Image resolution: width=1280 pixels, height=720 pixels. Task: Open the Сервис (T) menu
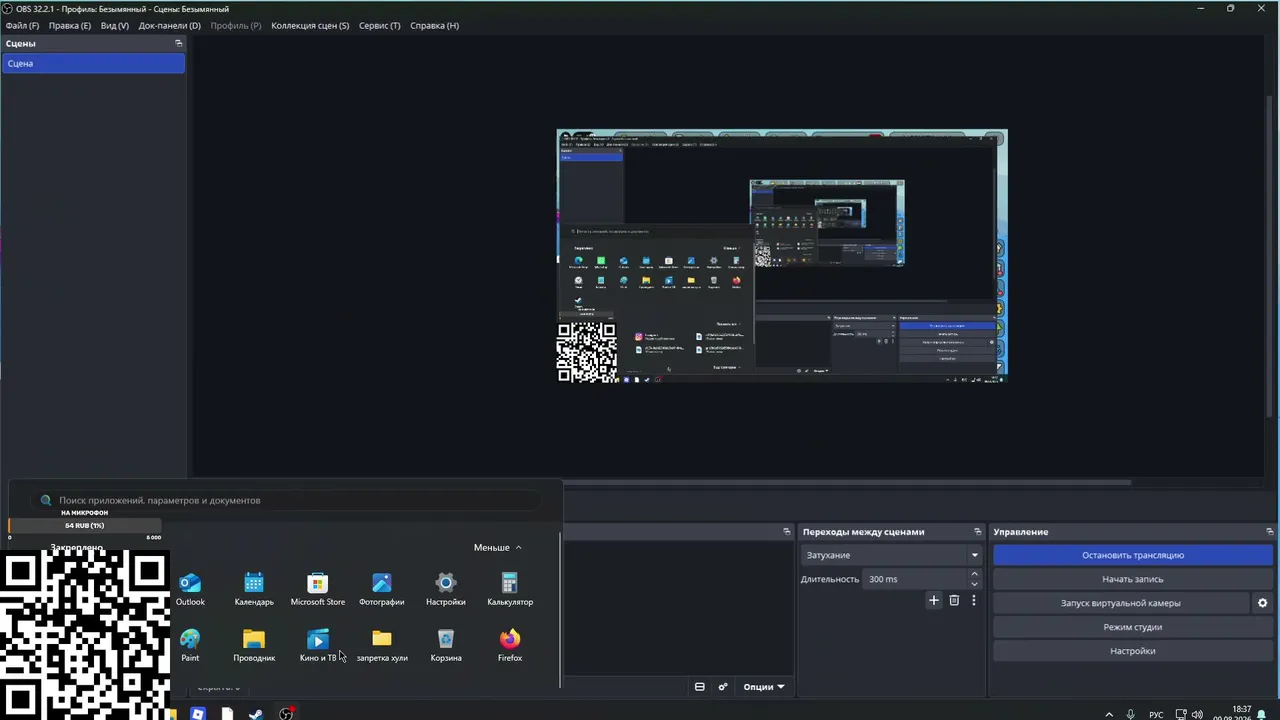coord(380,25)
